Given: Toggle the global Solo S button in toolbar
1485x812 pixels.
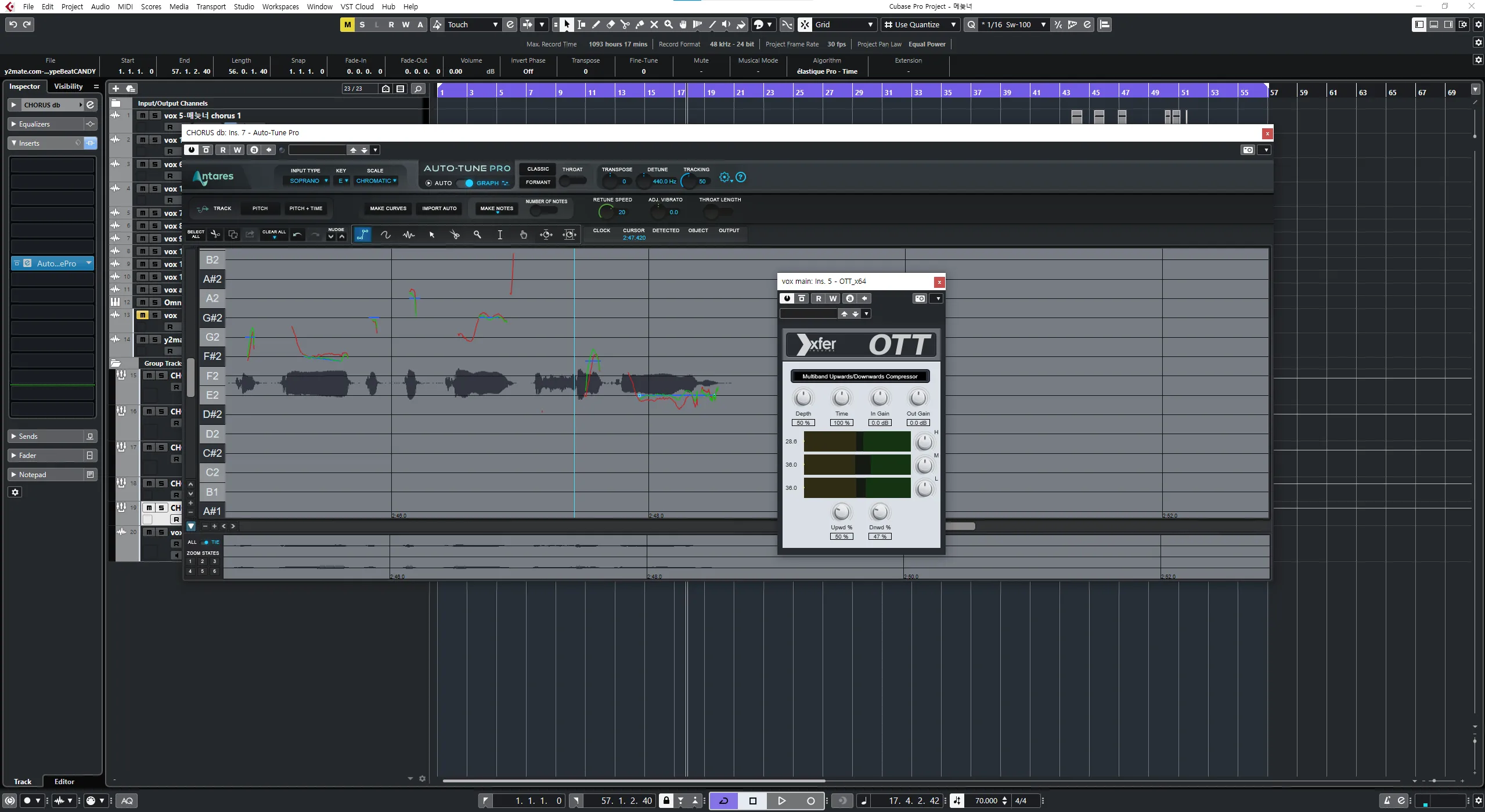Looking at the screenshot, I should pos(362,24).
